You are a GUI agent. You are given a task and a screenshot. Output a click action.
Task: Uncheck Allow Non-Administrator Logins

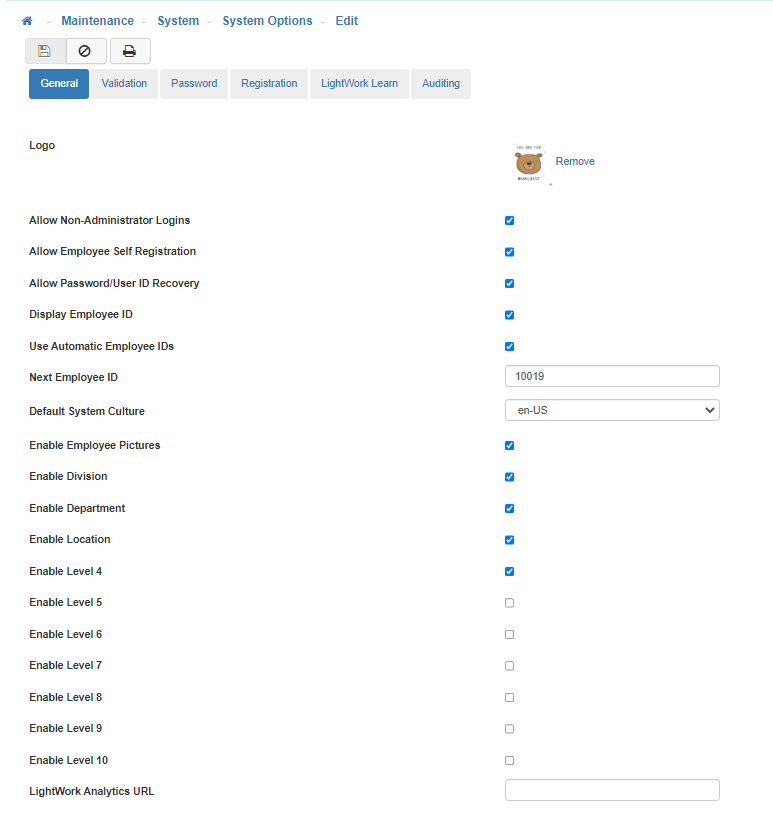pyautogui.click(x=509, y=220)
